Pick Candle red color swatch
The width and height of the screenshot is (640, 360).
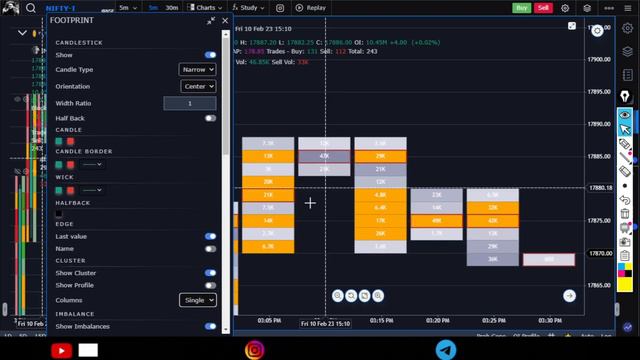pyautogui.click(x=71, y=141)
